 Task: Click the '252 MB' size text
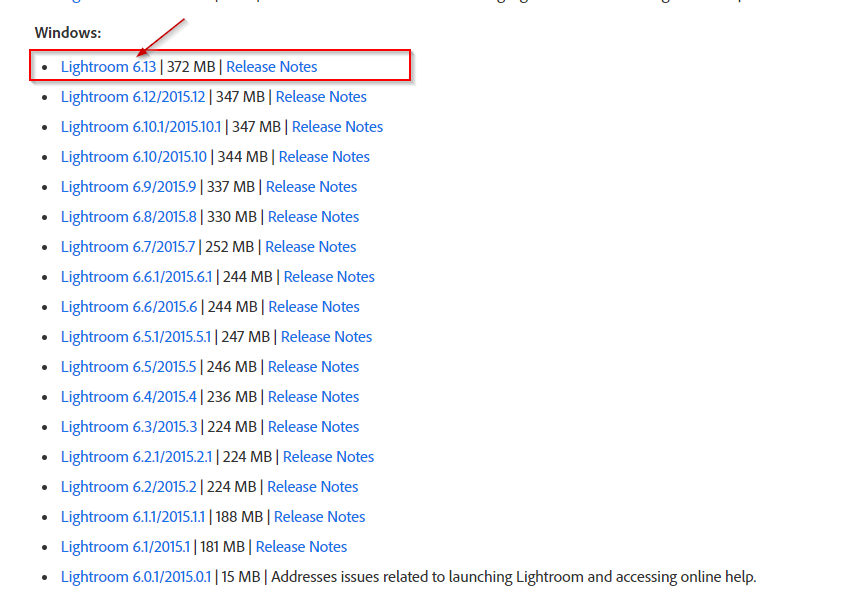(229, 247)
